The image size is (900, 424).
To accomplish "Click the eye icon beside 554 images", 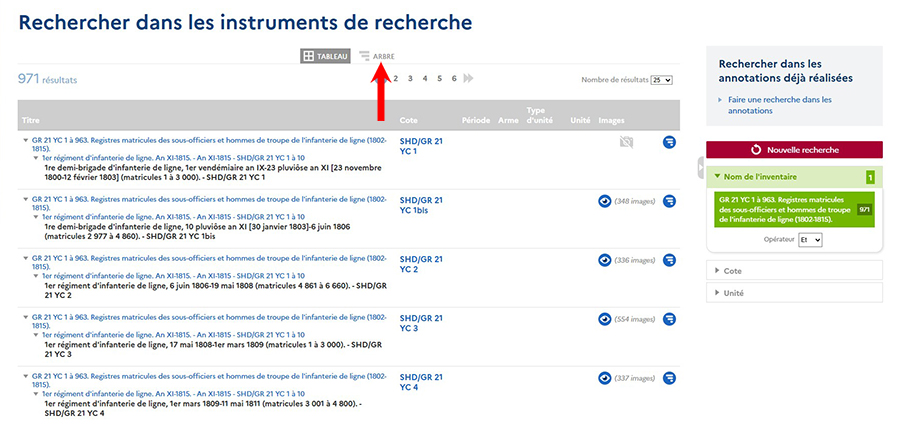I will (605, 319).
